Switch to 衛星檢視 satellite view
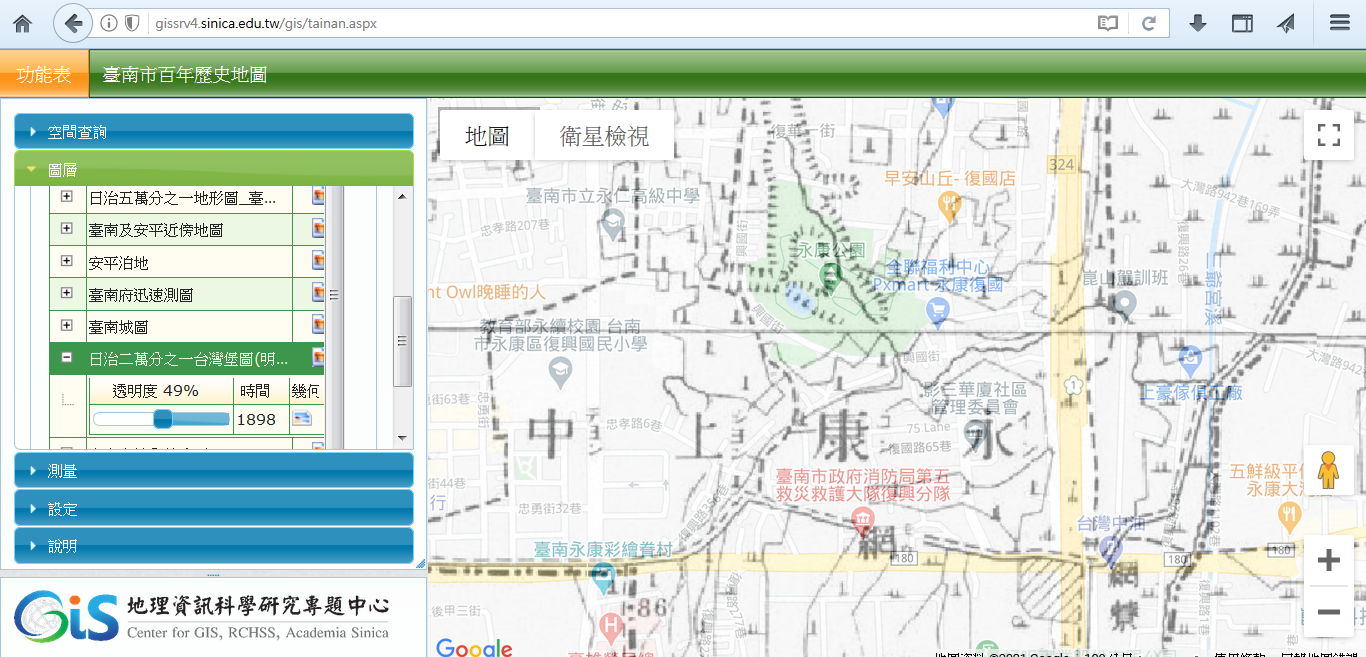Viewport: 1366px width, 657px height. tap(604, 136)
